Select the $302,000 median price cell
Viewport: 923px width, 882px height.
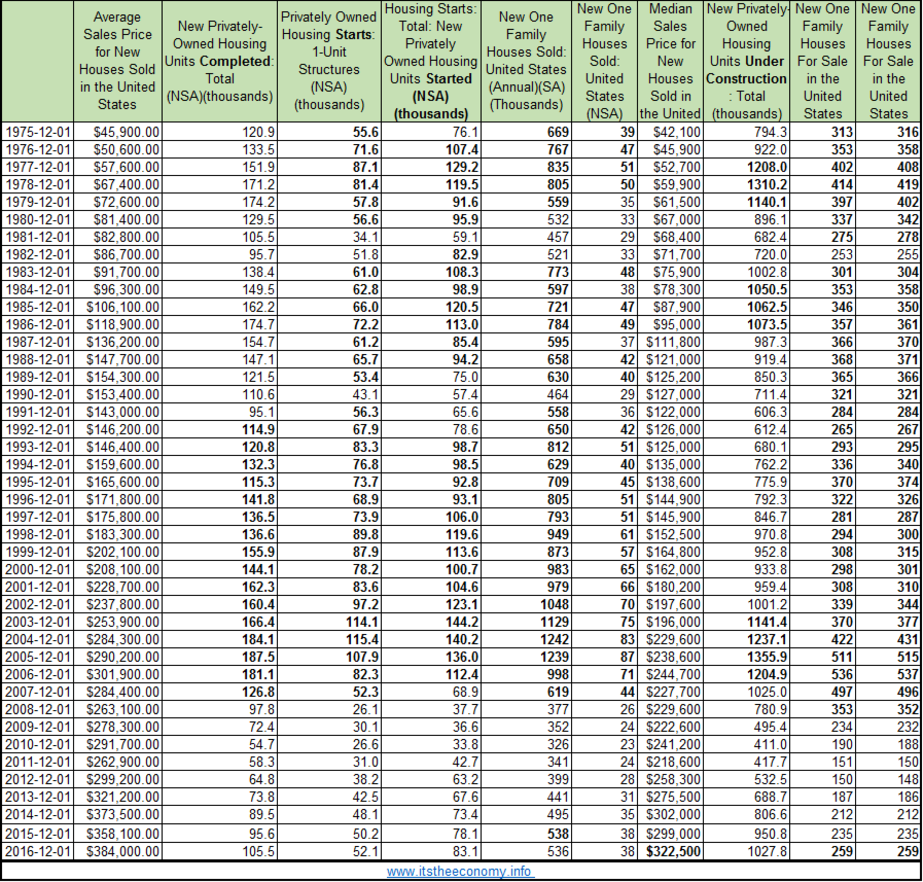coord(670,814)
